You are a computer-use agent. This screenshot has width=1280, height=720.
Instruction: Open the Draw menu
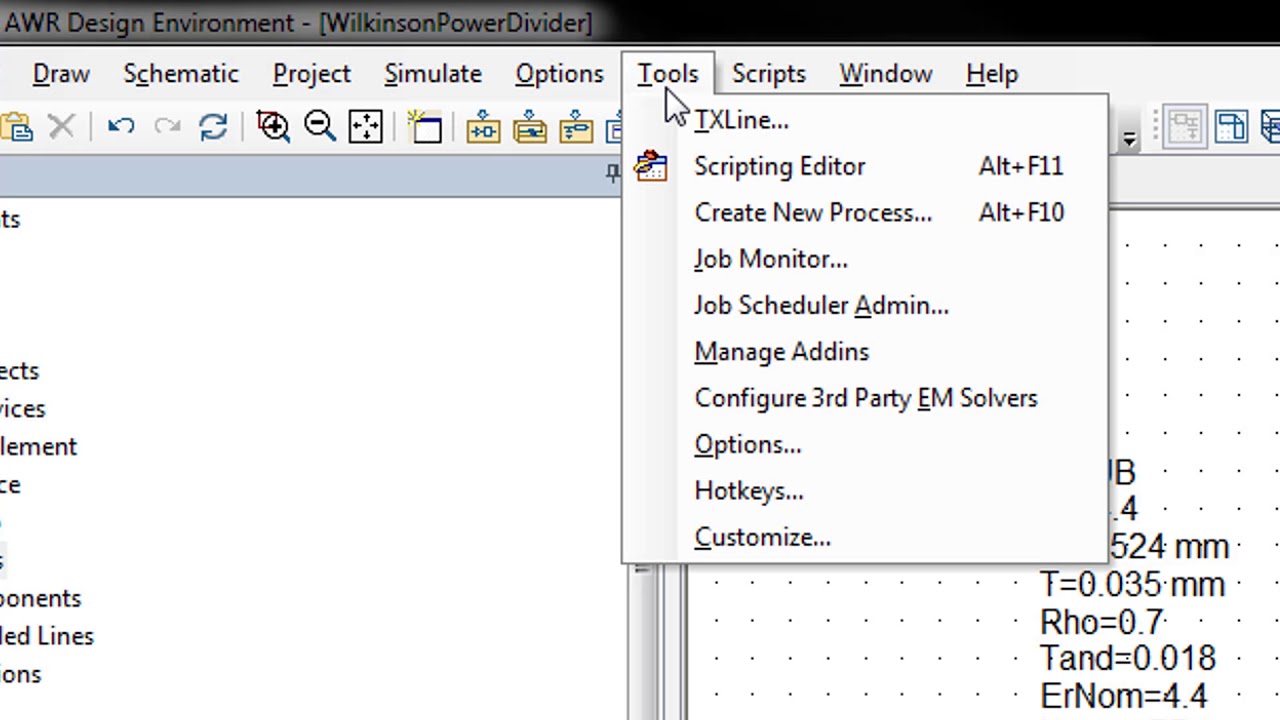pos(61,74)
